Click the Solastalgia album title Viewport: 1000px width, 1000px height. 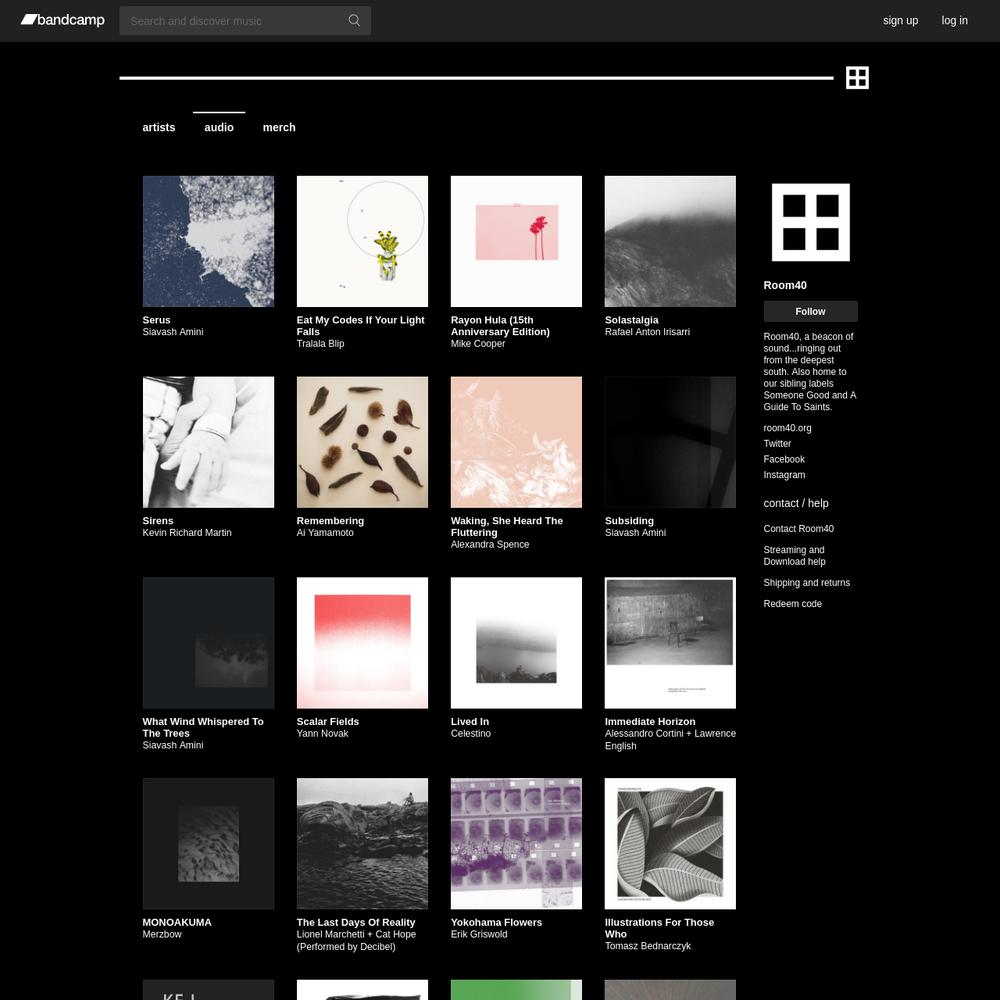tap(631, 320)
